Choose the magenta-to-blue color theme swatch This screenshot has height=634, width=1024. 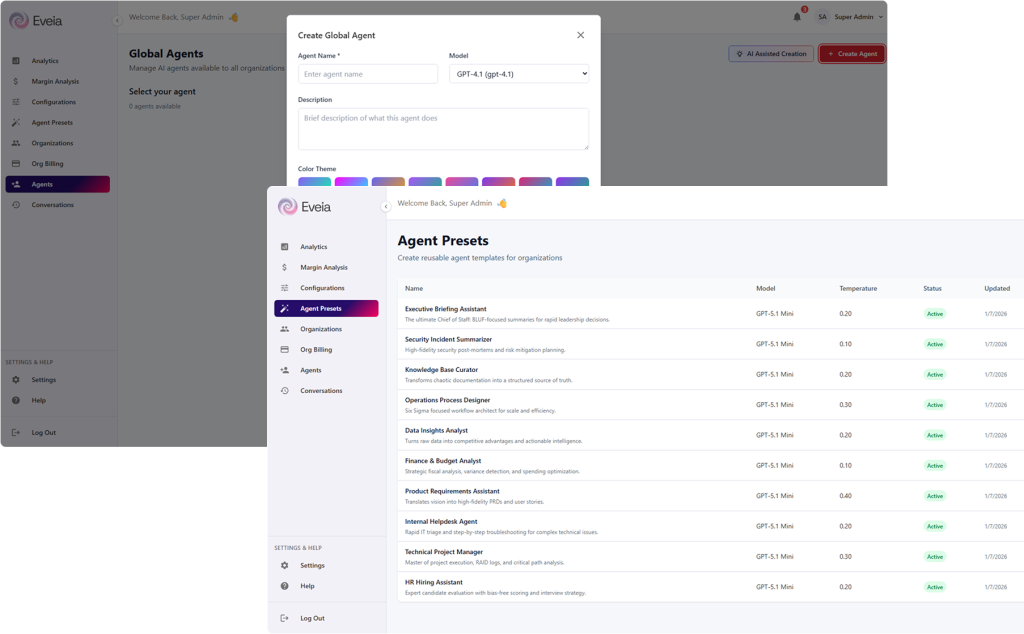point(351,182)
